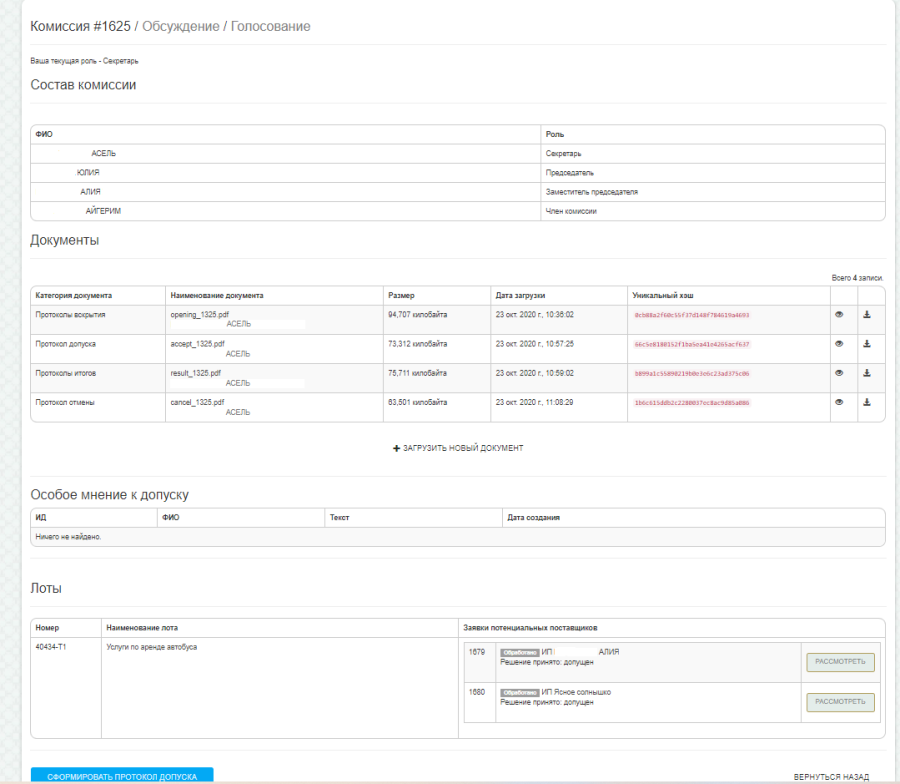Preview cancel_1325.pdf using the eye icon
Viewport: 900px width, 784px height.
point(840,402)
